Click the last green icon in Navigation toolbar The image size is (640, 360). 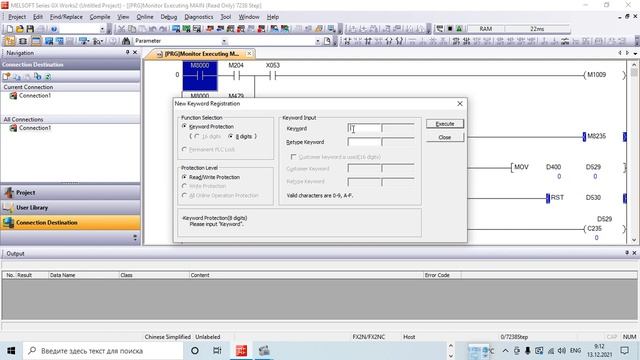(x=48, y=77)
